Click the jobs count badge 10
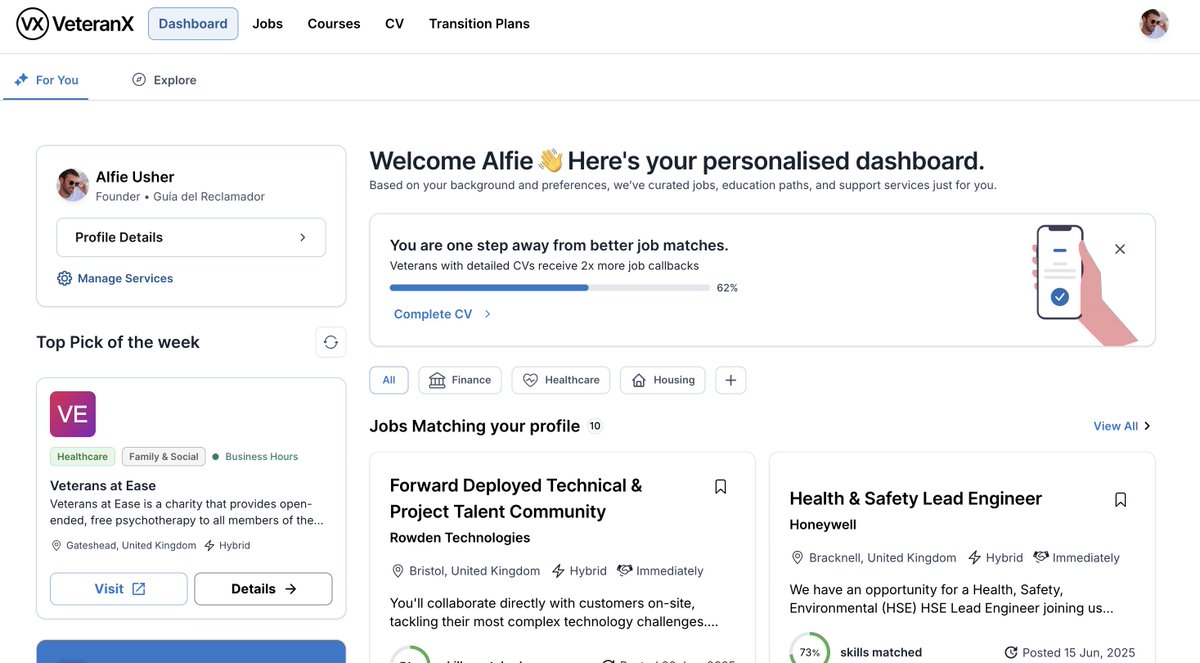Screen dimensions: 1200x663 (x=595, y=426)
